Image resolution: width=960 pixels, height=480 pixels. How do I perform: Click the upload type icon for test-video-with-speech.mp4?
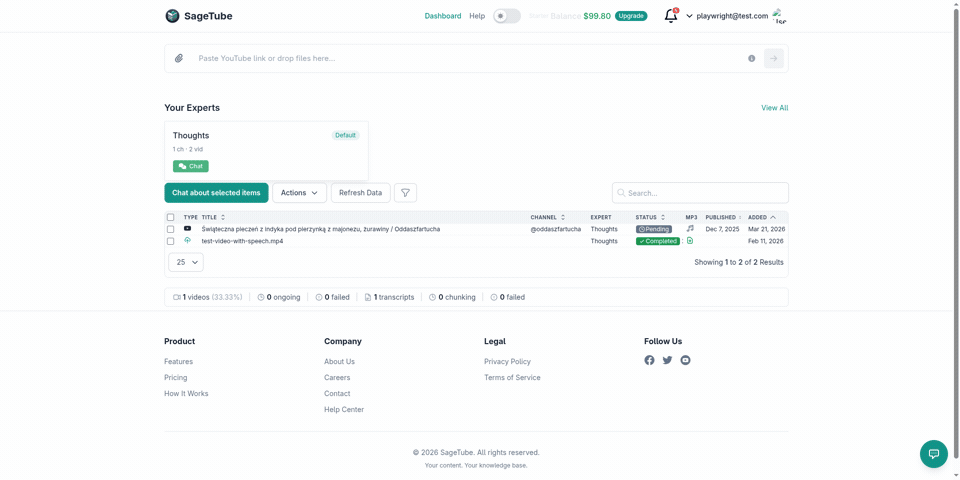[187, 241]
